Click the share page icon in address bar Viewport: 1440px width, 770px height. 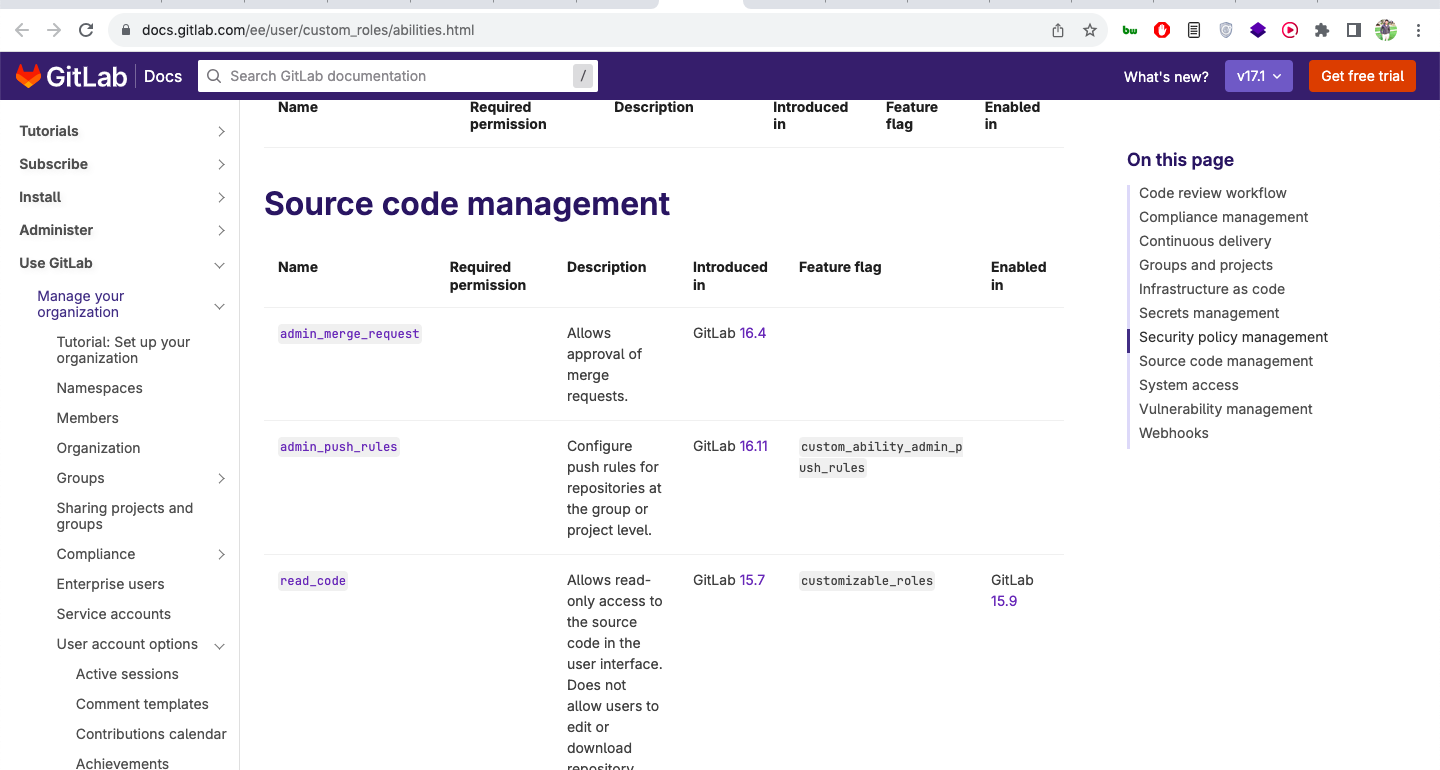(x=1058, y=30)
